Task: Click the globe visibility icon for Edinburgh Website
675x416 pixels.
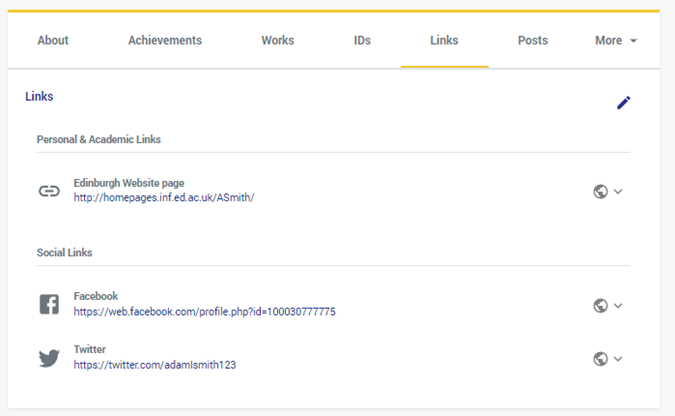Action: pyautogui.click(x=600, y=191)
